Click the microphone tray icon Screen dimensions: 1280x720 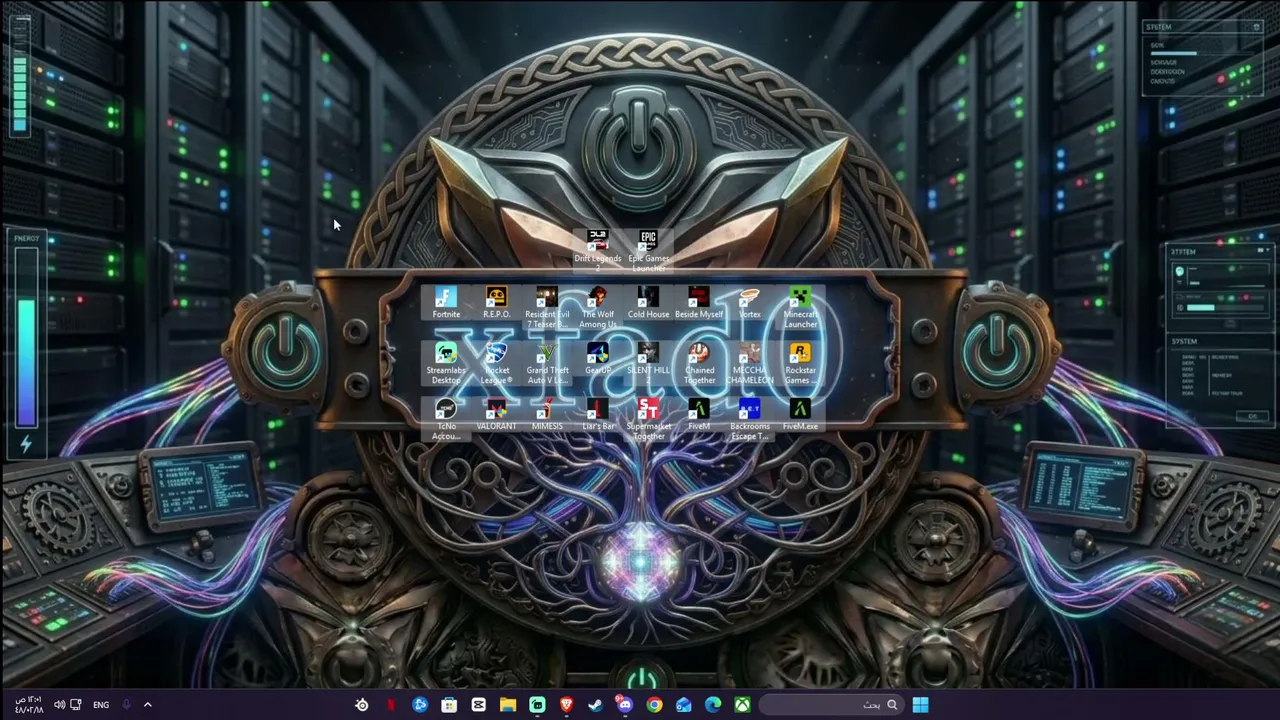tap(126, 705)
